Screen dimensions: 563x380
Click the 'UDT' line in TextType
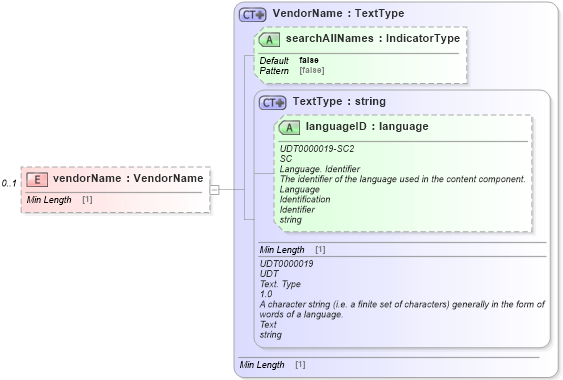click(x=269, y=274)
